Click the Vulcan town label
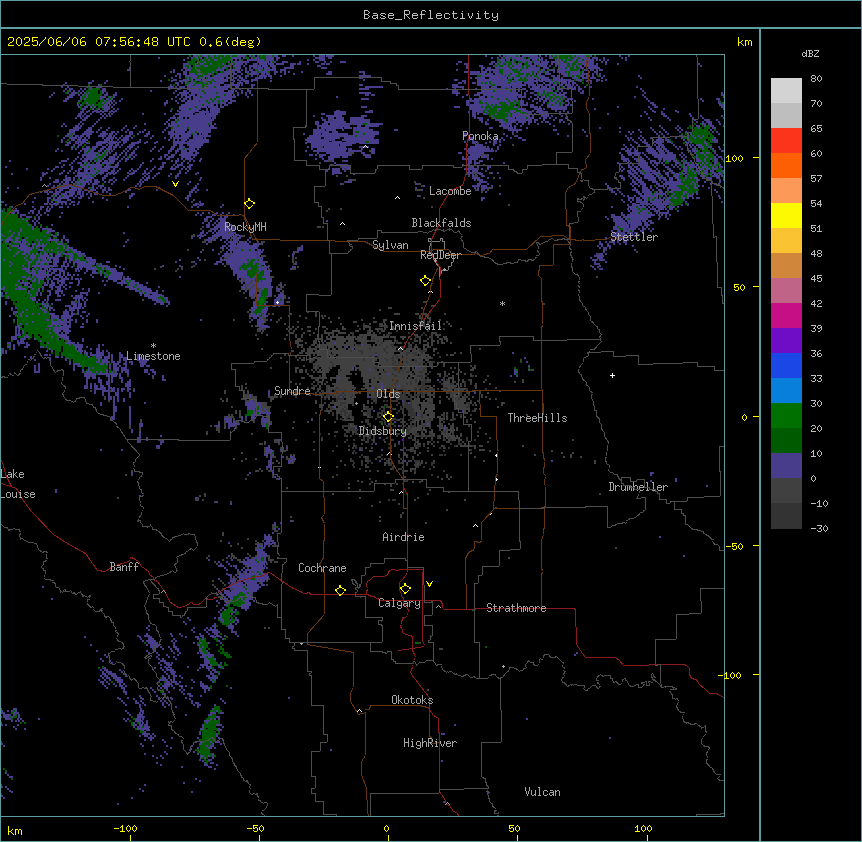 pos(543,792)
